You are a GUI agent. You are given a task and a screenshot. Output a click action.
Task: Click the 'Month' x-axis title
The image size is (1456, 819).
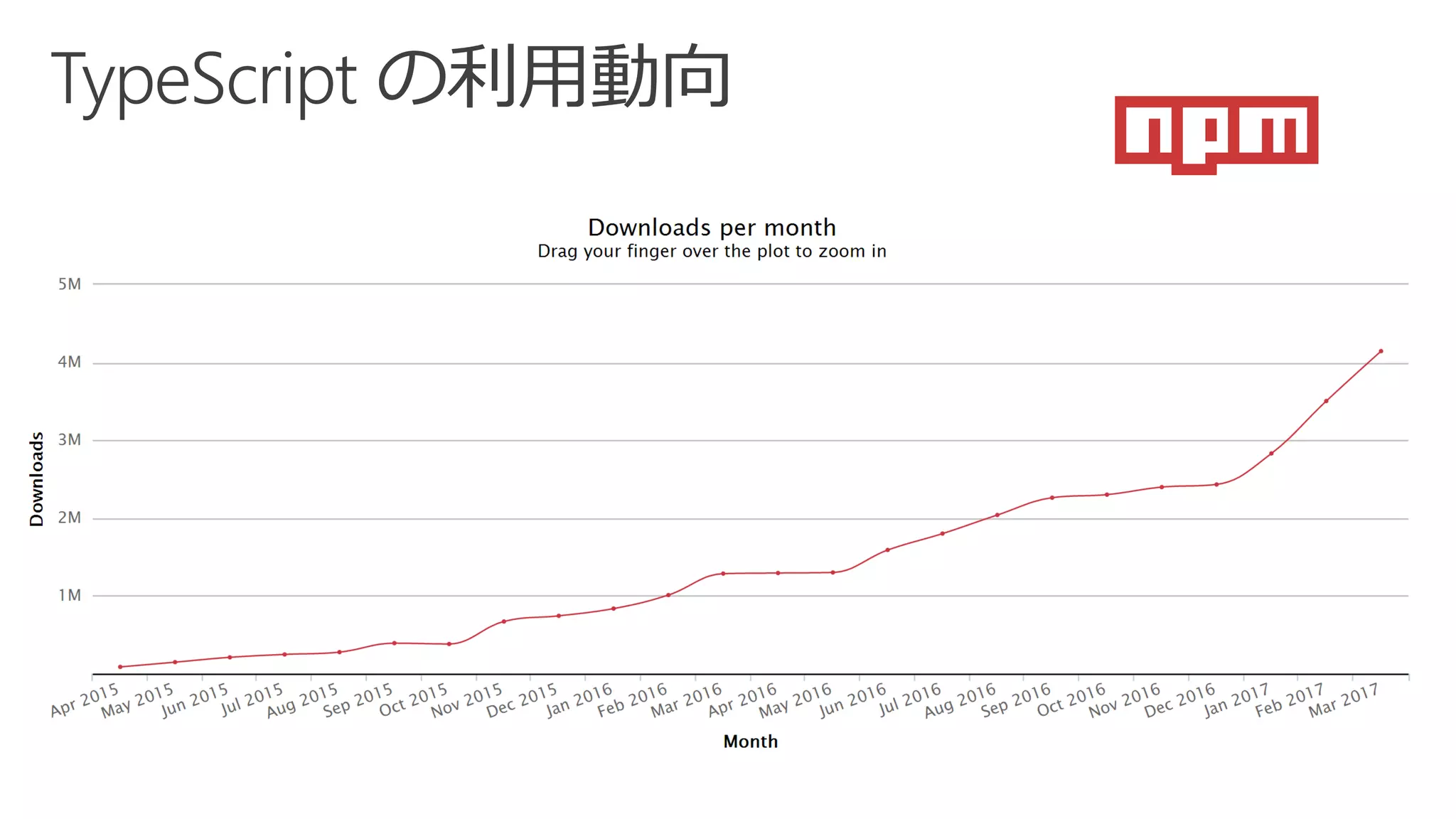tap(750, 742)
